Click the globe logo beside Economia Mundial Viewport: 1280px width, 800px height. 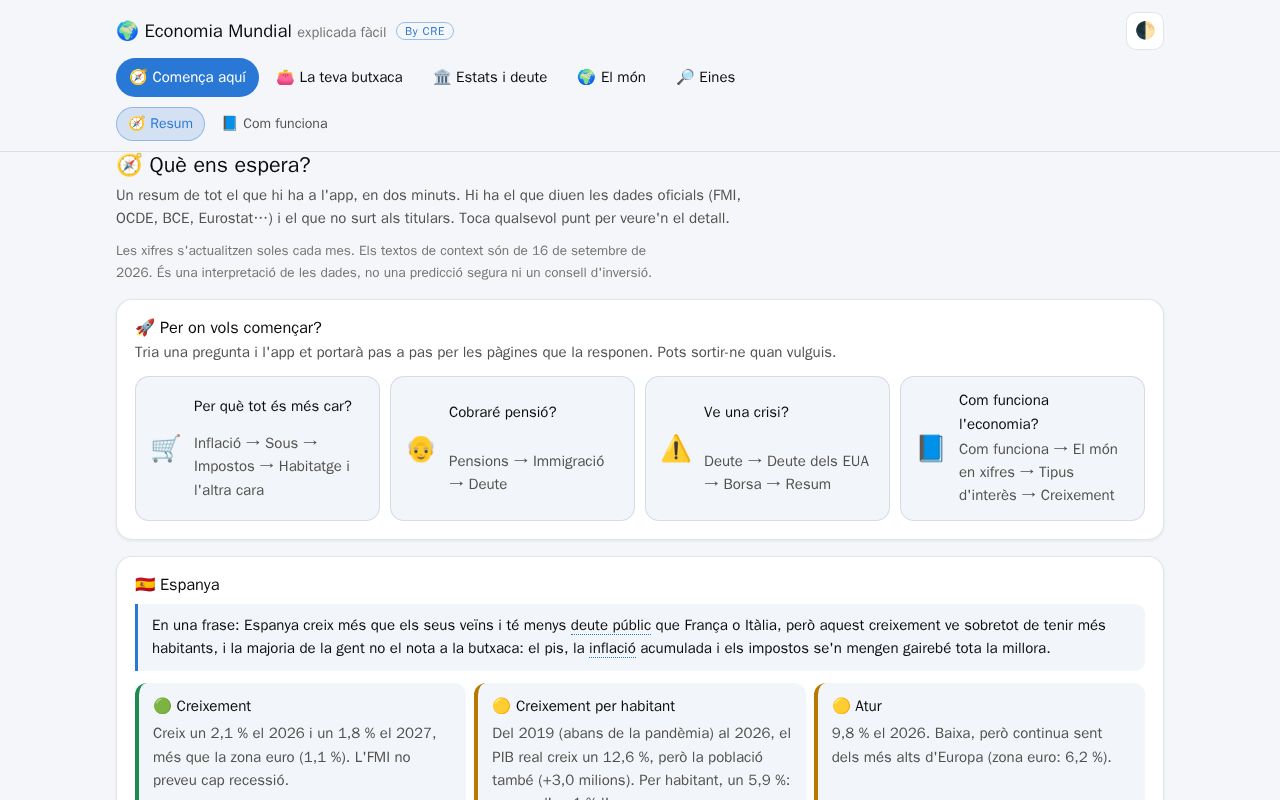127,31
